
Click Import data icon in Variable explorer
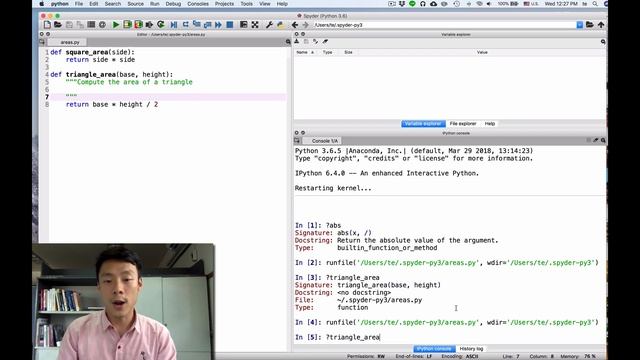pos(297,42)
